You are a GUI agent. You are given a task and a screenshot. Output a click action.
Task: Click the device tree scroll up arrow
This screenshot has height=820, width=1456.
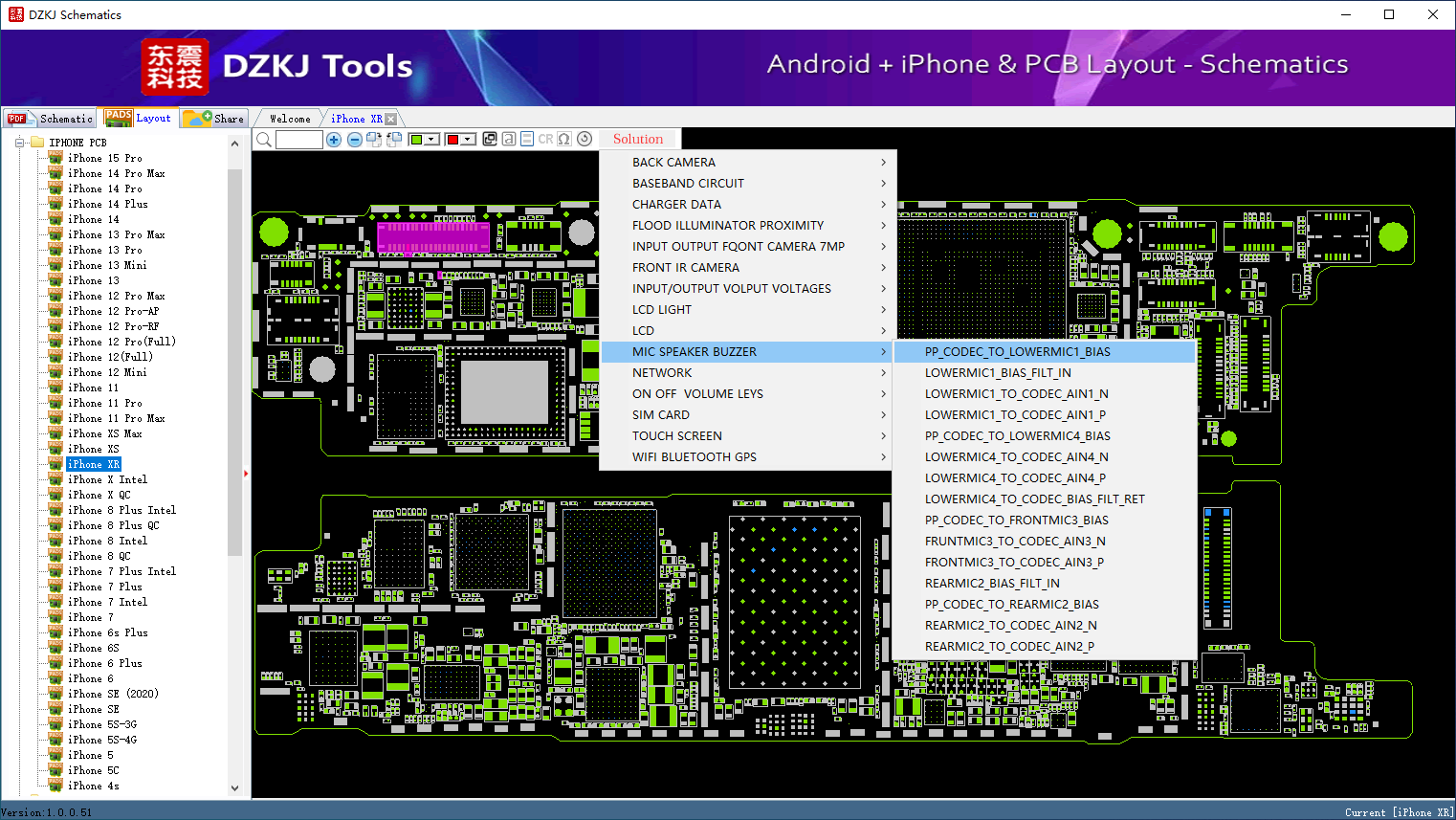(235, 144)
